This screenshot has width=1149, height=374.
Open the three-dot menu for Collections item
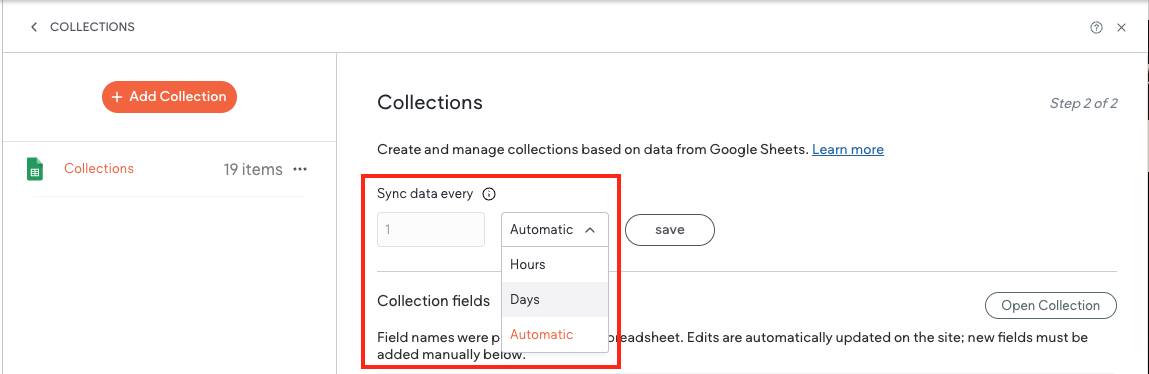coord(300,169)
